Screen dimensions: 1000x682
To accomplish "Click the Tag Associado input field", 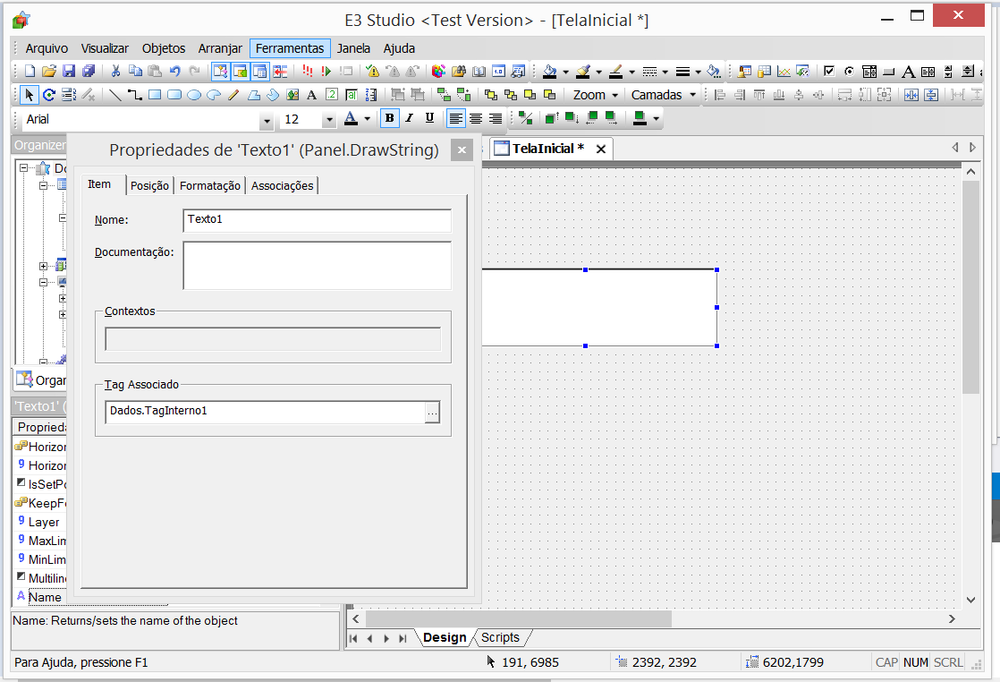I will [265, 411].
